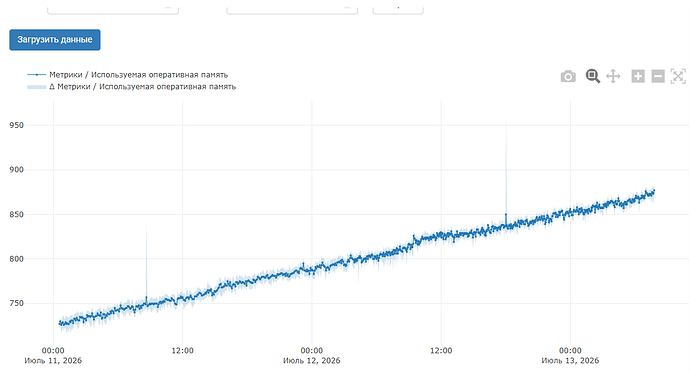Select the magnifier Zoom tool
This screenshot has width=690, height=377.
click(593, 76)
